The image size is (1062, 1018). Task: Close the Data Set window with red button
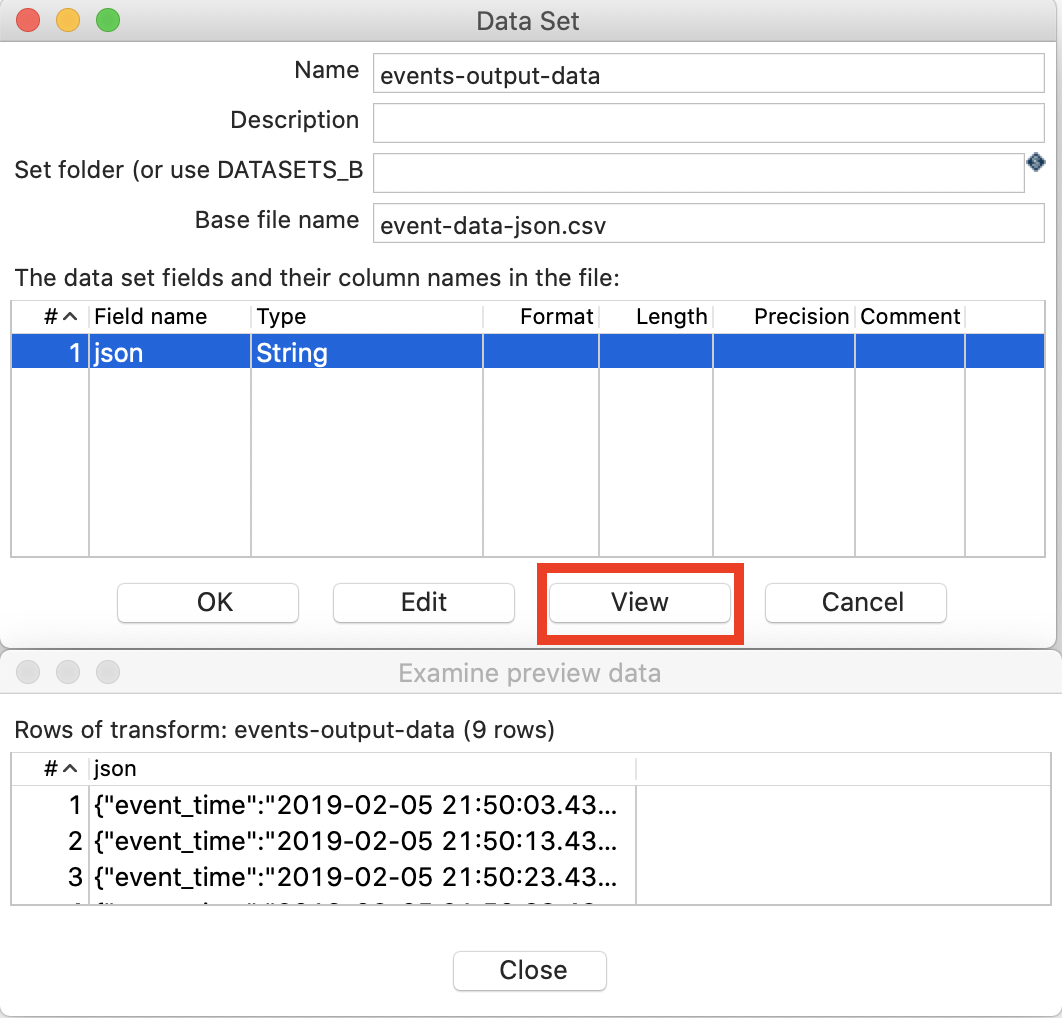tap(28, 20)
